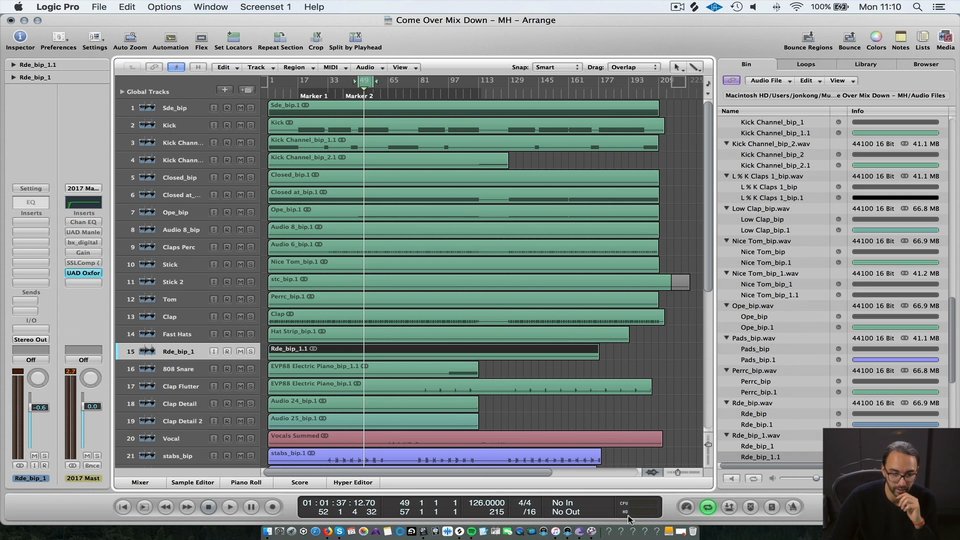
Task: Open the Sample Editor tab
Action: (x=192, y=482)
